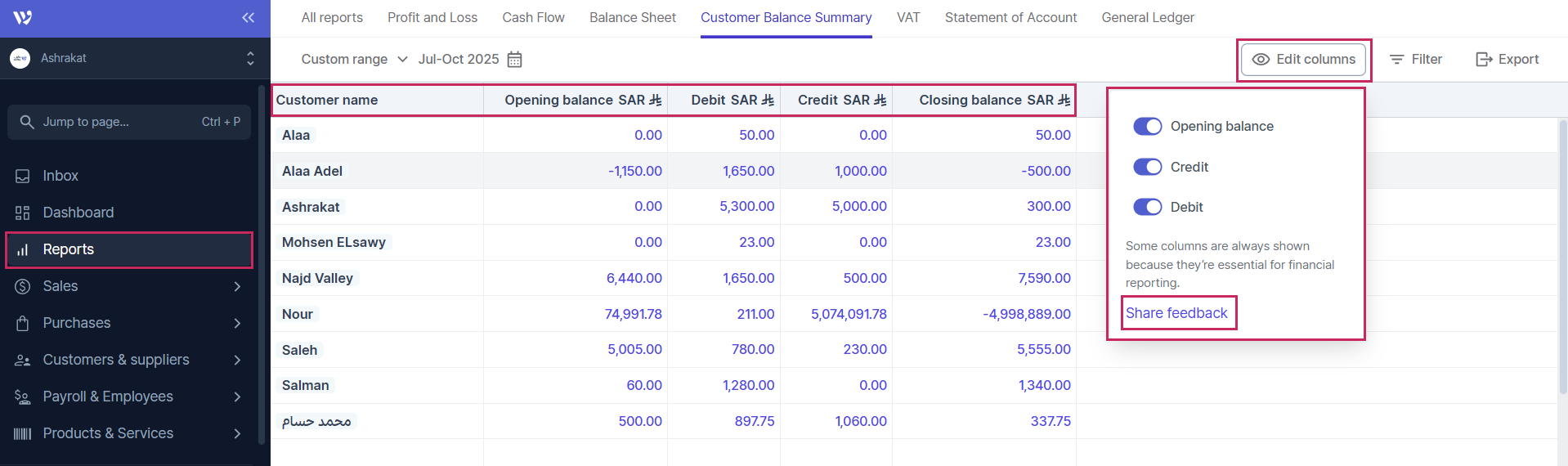Switch to the Profit and Loss tab
Image resolution: width=1568 pixels, height=466 pixels.
[432, 17]
